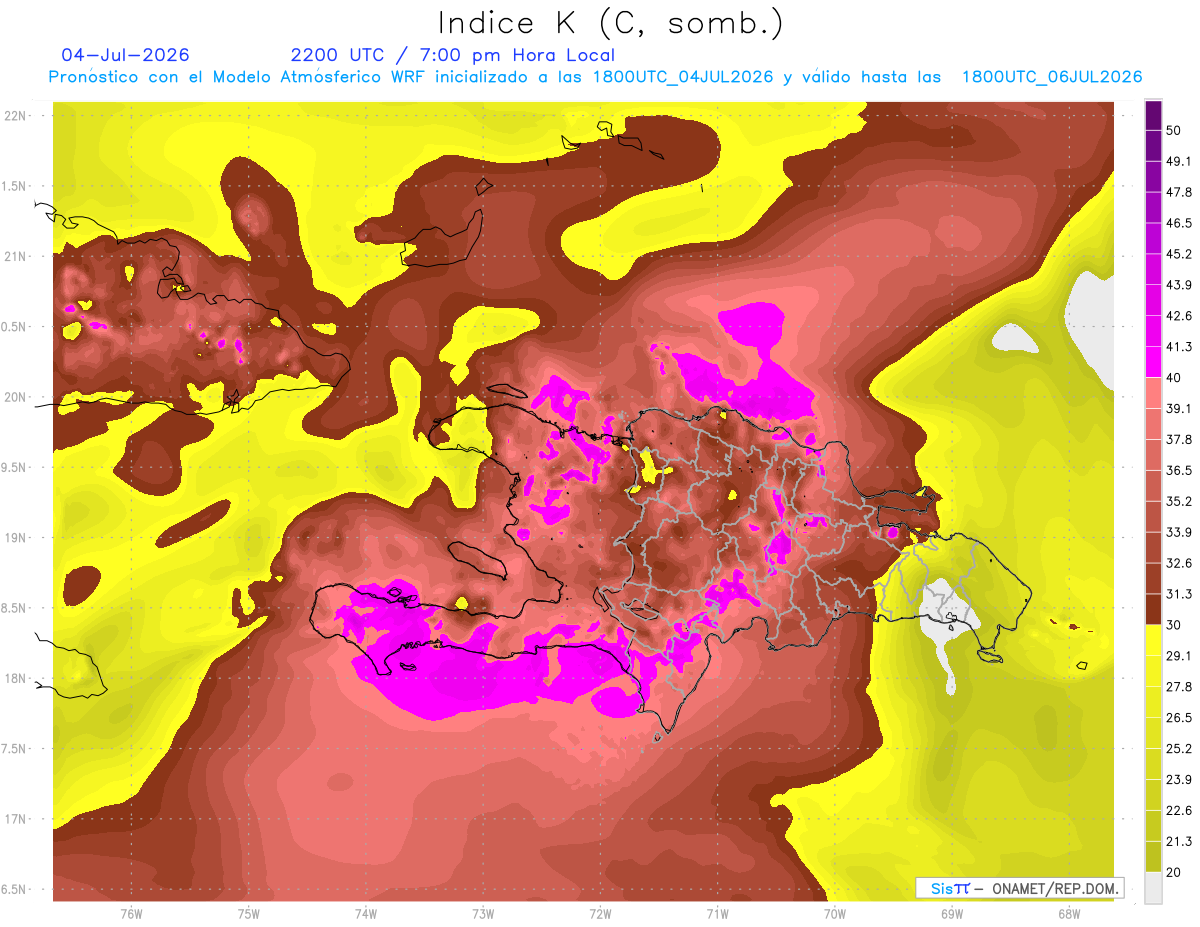
Task: Click the longitude label "72W"
Action: [600, 914]
